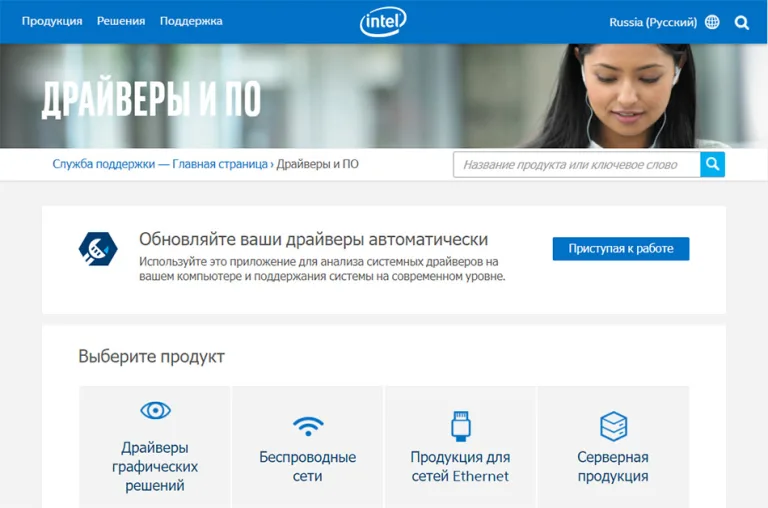Click the ДРАЙВЕРЫ И ПО banner title
The image size is (768, 508).
coord(151,99)
